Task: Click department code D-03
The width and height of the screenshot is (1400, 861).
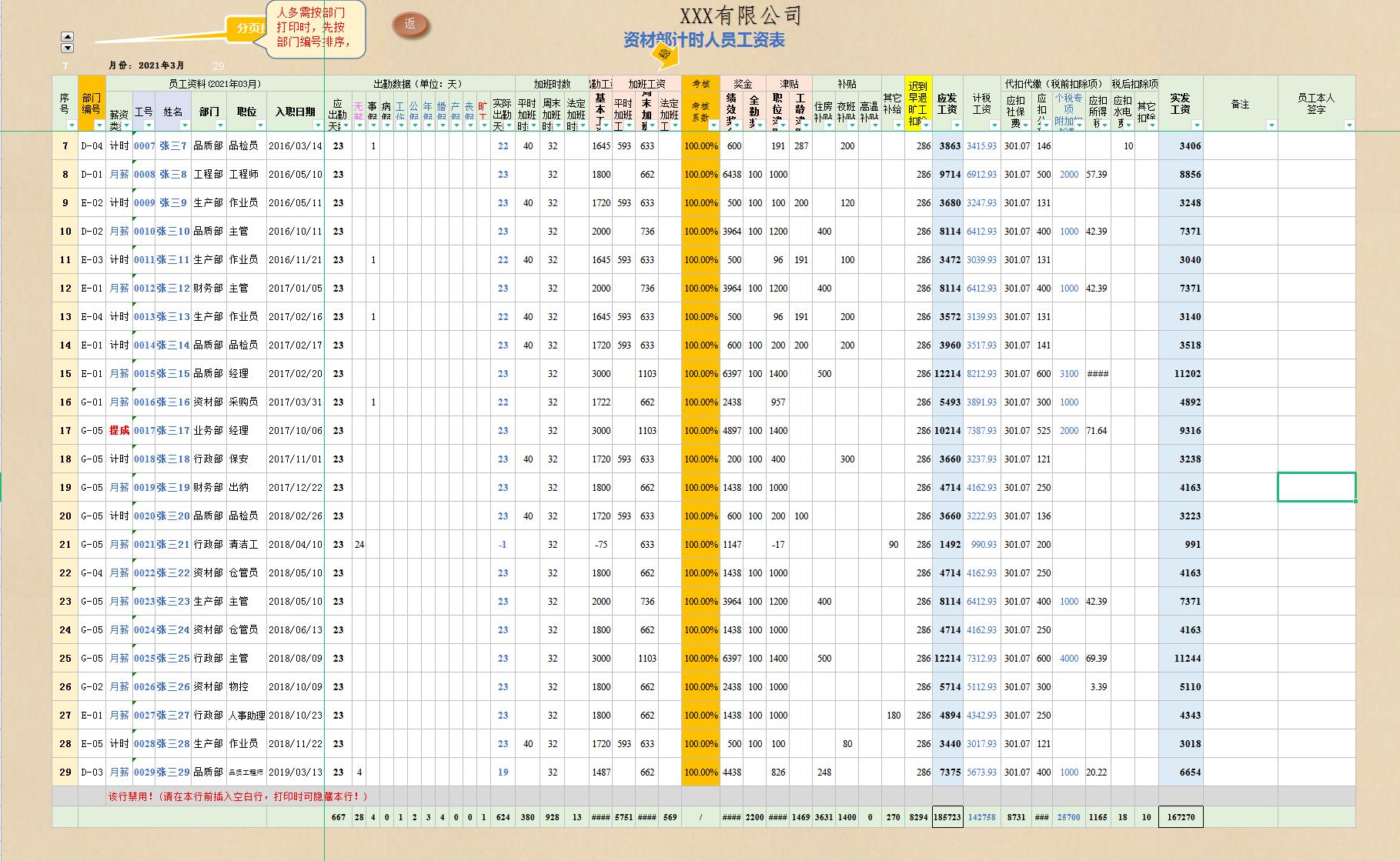Action: [92, 773]
